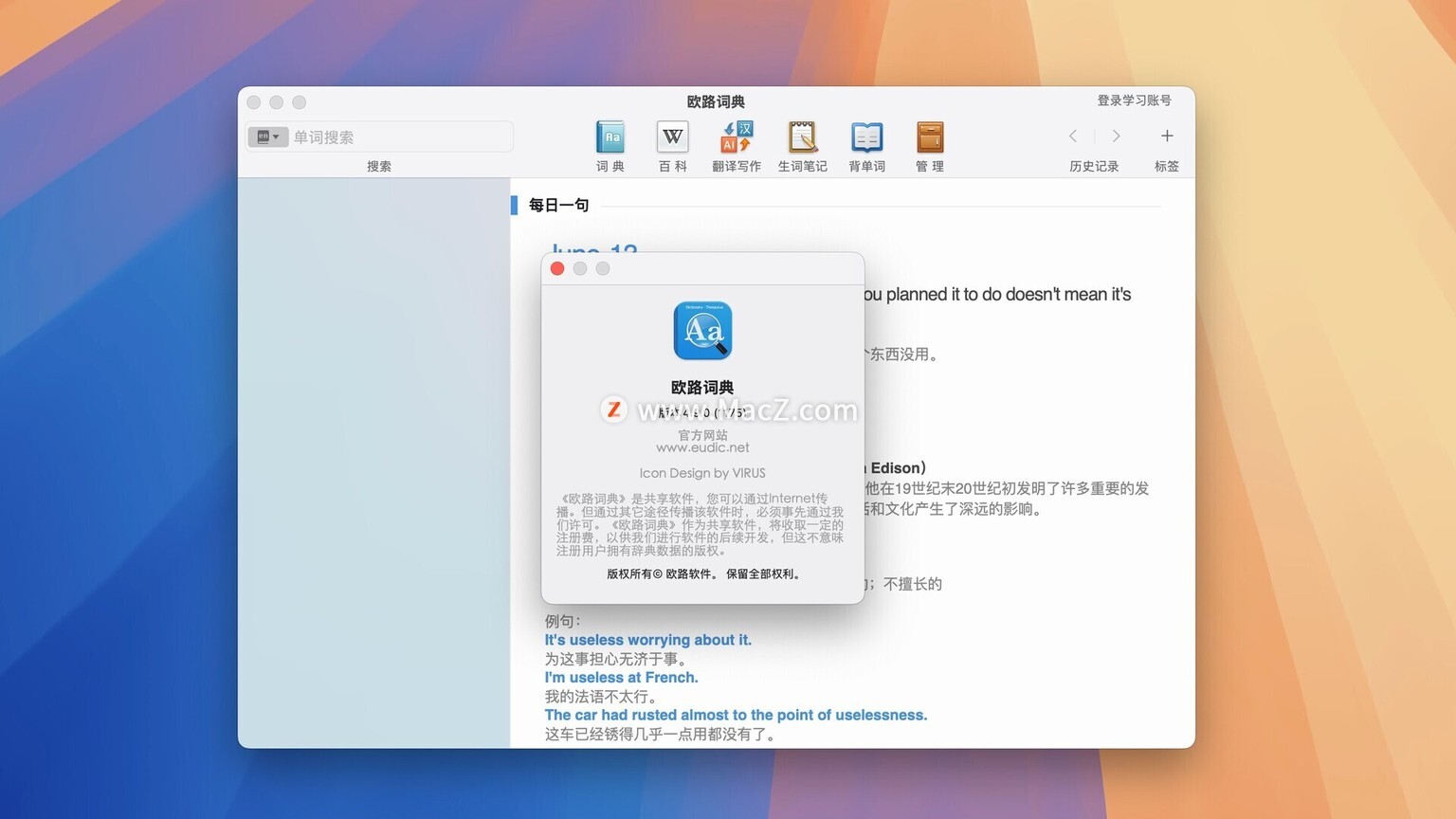Click the 为这事担心无济于事 translation text

tap(615, 659)
